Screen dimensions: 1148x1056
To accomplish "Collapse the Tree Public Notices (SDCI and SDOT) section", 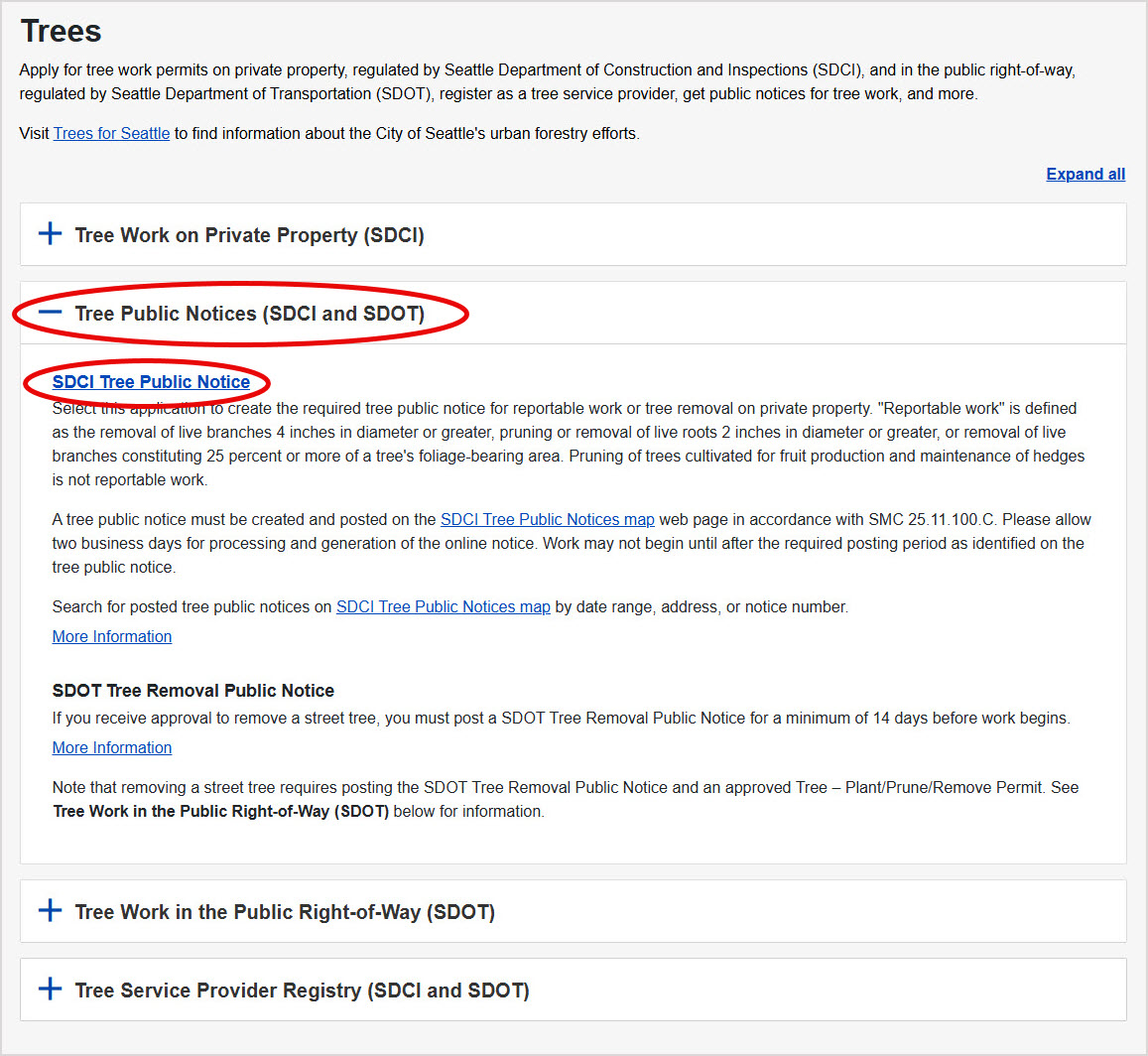I will pyautogui.click(x=249, y=314).
